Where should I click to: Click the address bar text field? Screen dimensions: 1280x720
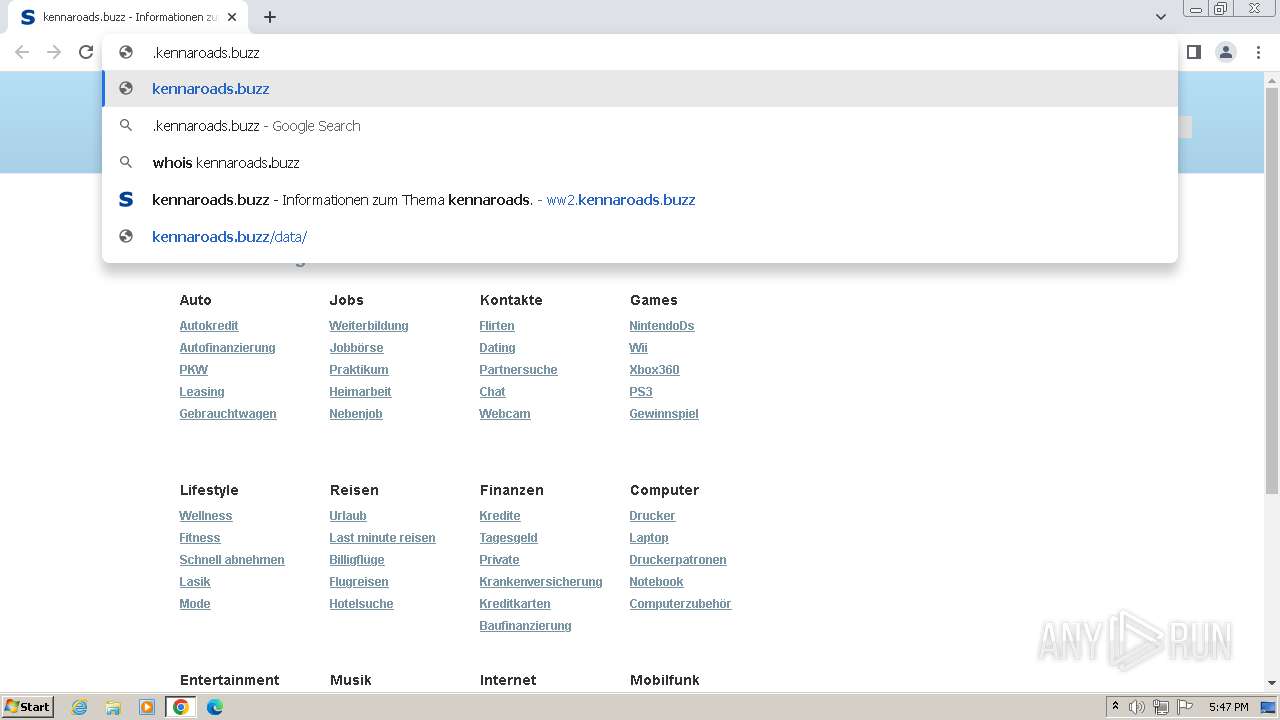(x=640, y=52)
